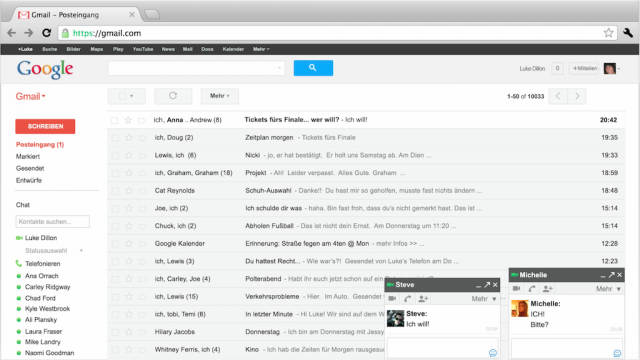
Task: Open +Luke in Google bar
Action: (25, 49)
